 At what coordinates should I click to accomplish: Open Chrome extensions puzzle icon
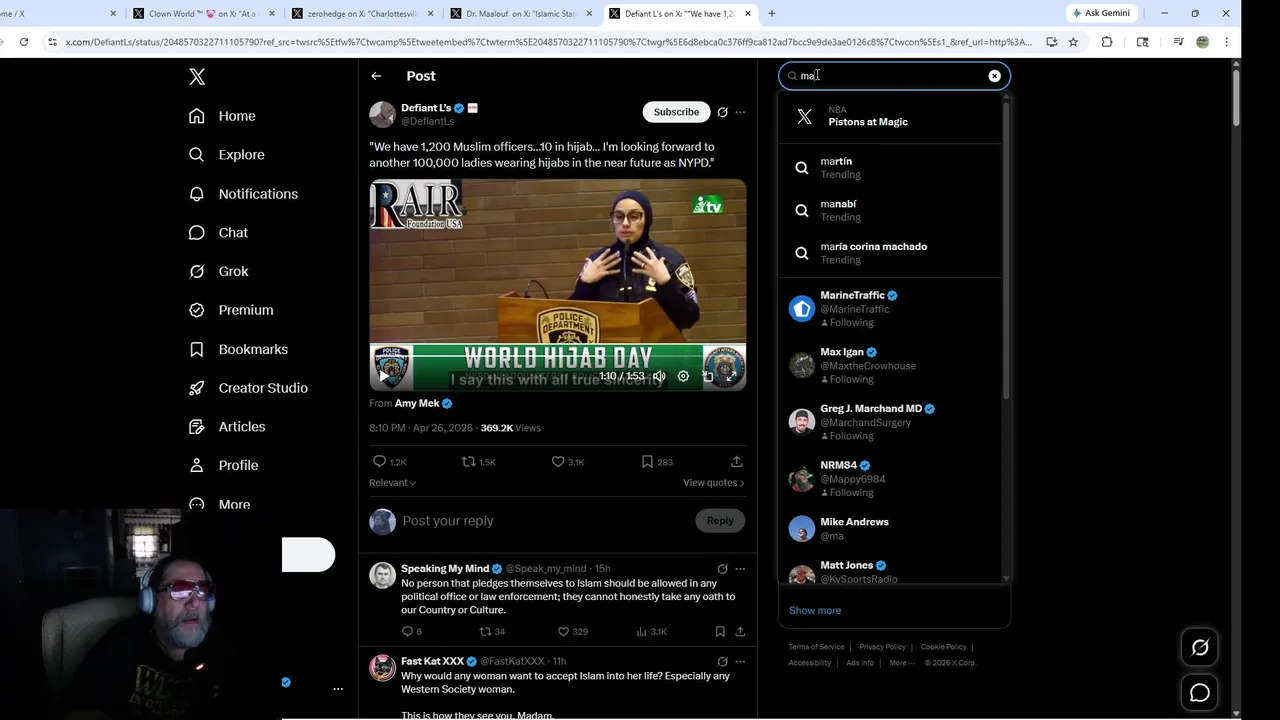1107,42
